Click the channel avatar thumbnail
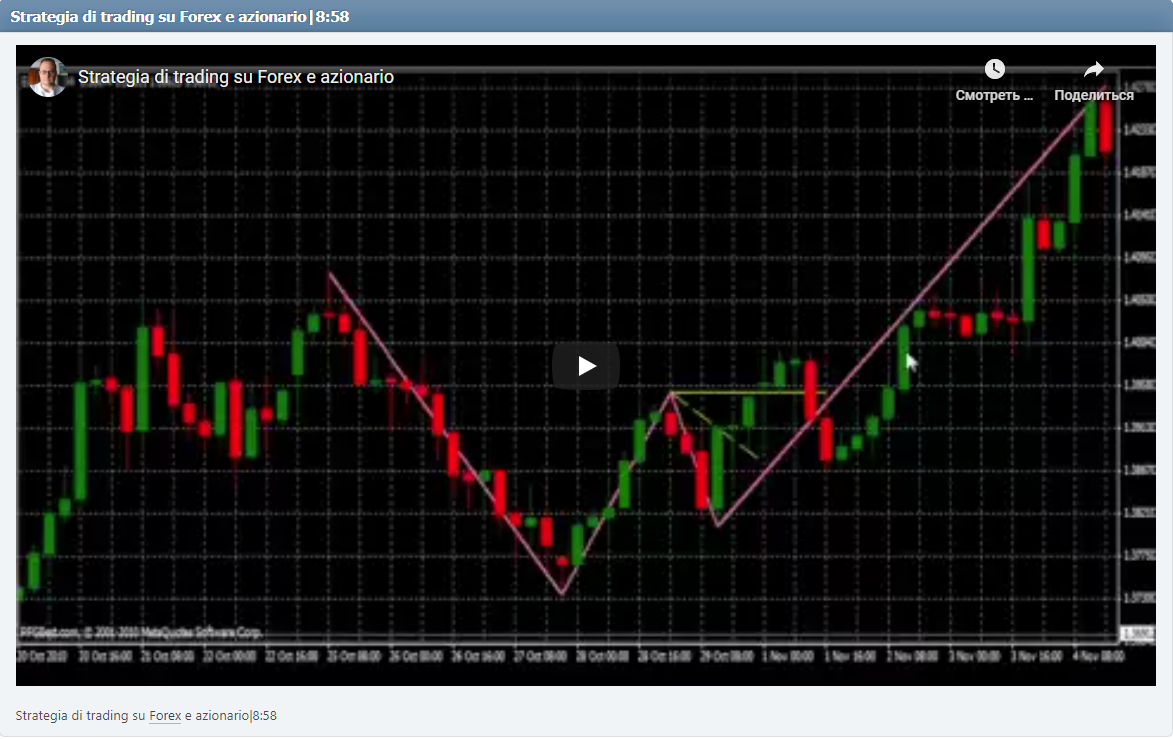The image size is (1173, 739). point(47,77)
